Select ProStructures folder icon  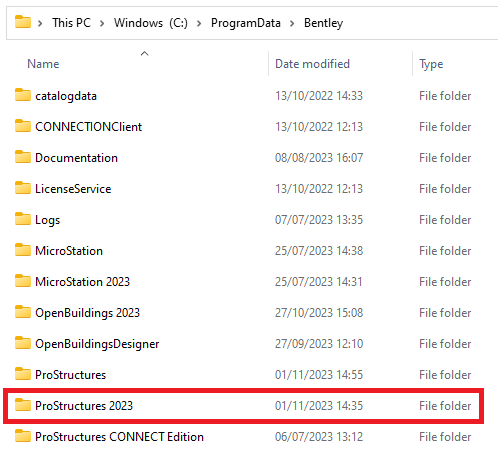tap(23, 374)
